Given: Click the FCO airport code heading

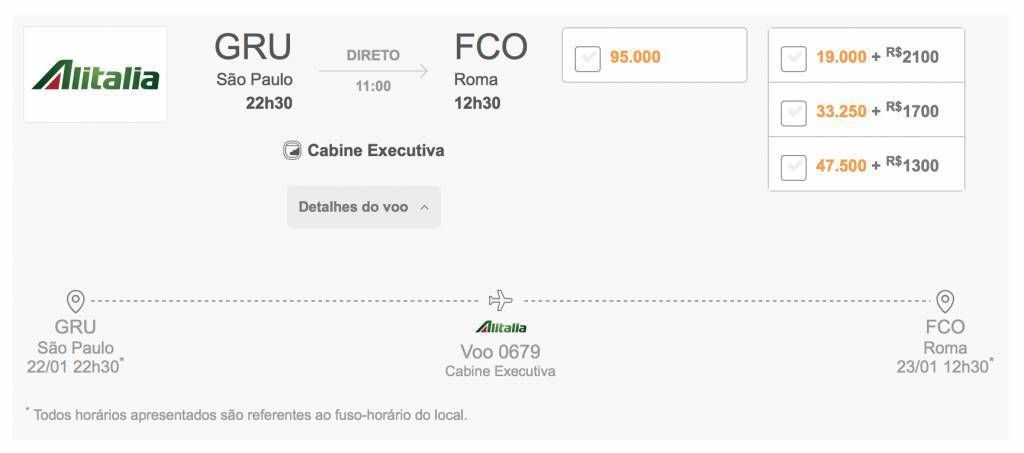Looking at the screenshot, I should click(490, 47).
